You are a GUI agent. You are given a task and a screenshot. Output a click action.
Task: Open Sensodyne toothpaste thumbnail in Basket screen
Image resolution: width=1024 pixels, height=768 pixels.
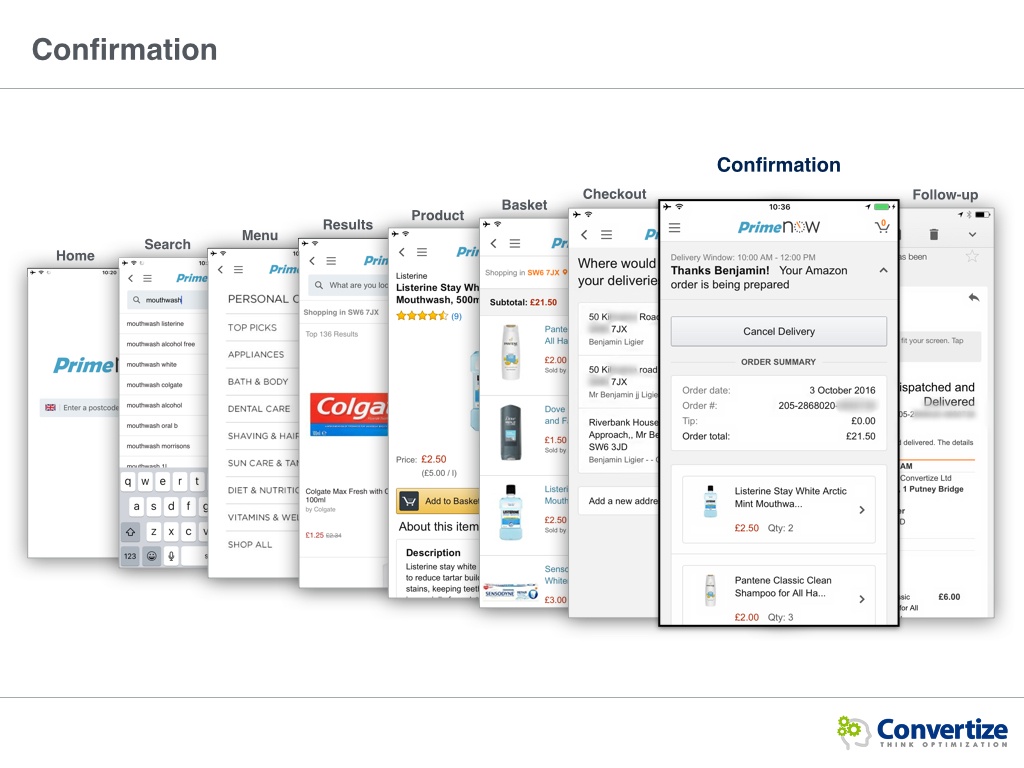[511, 593]
